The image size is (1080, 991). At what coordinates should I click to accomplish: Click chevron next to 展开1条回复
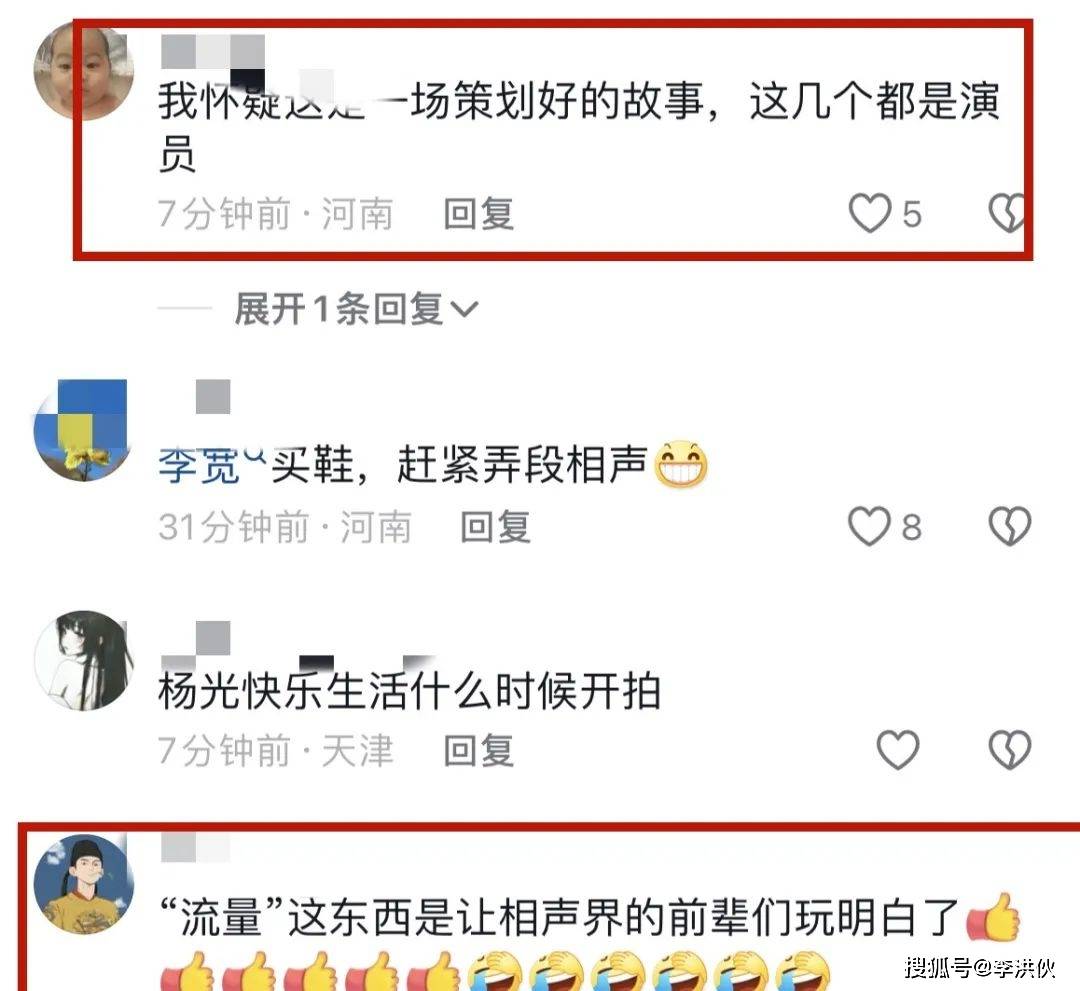(x=464, y=309)
